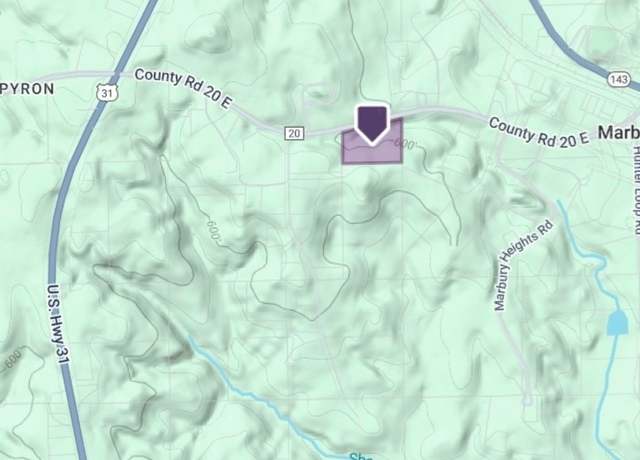Screen dimensions: 640x460
Task: Click the western County Rd 20 E label
Action: pyautogui.click(x=182, y=89)
